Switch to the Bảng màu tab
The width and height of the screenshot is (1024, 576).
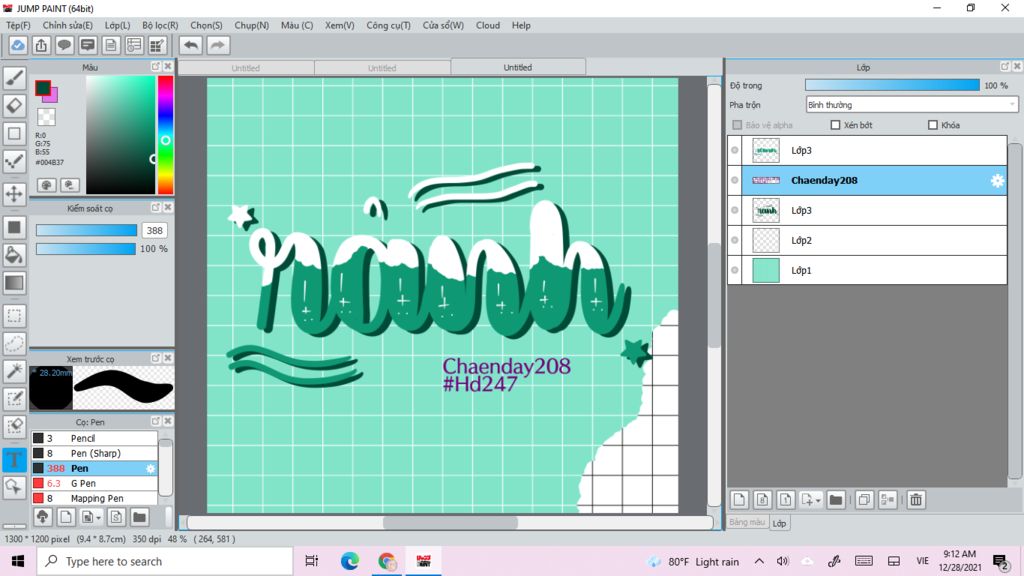pos(747,522)
